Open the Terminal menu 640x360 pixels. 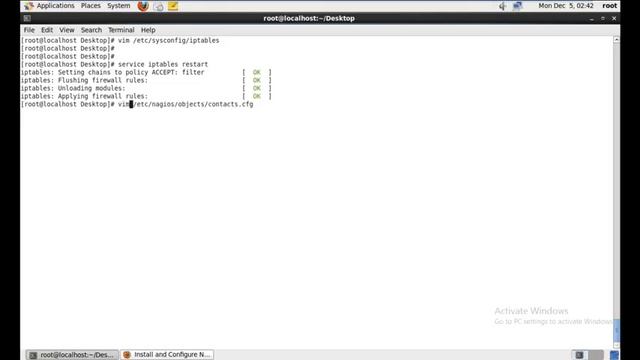click(121, 30)
